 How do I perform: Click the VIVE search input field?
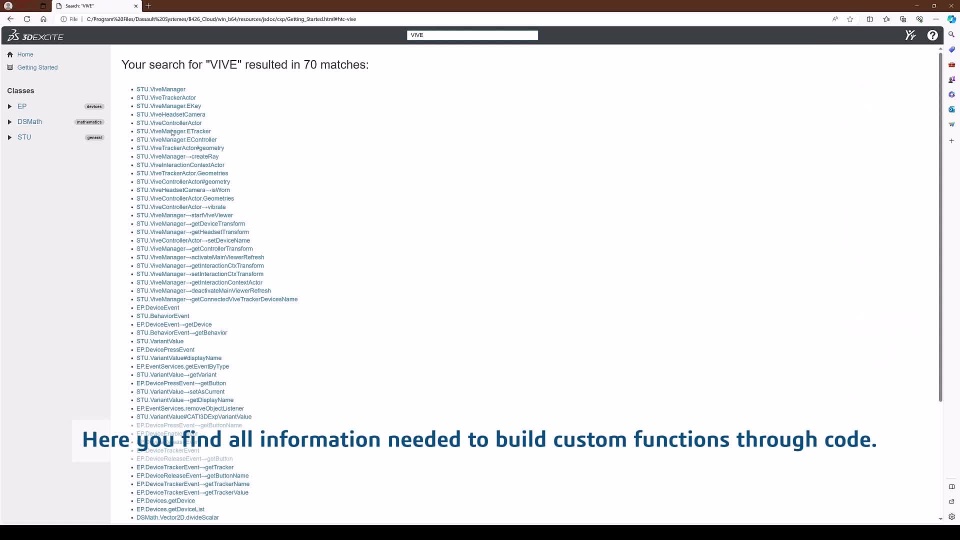[472, 35]
